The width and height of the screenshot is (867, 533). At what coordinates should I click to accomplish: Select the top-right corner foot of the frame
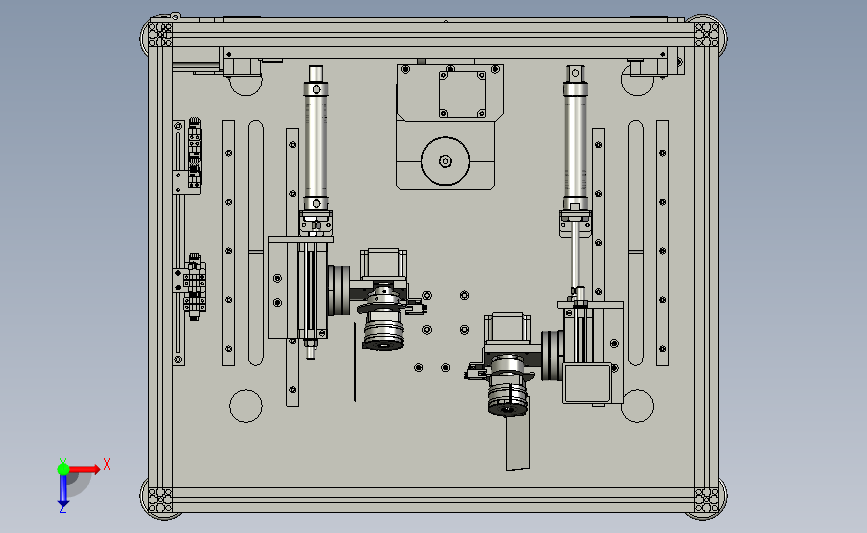(709, 35)
